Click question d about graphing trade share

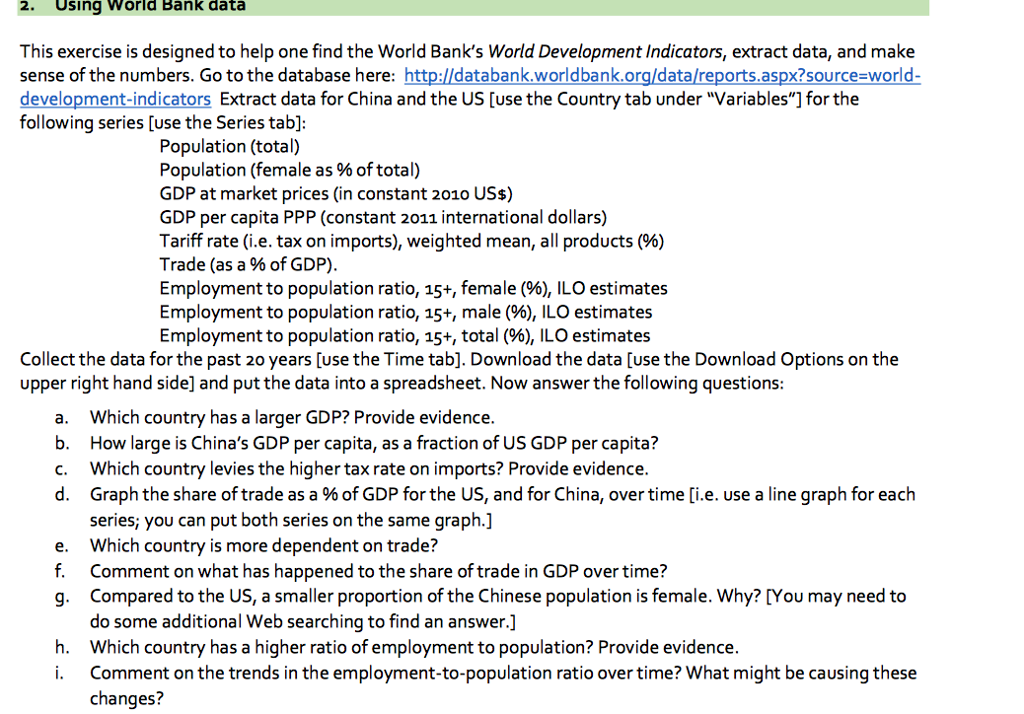pyautogui.click(x=502, y=494)
